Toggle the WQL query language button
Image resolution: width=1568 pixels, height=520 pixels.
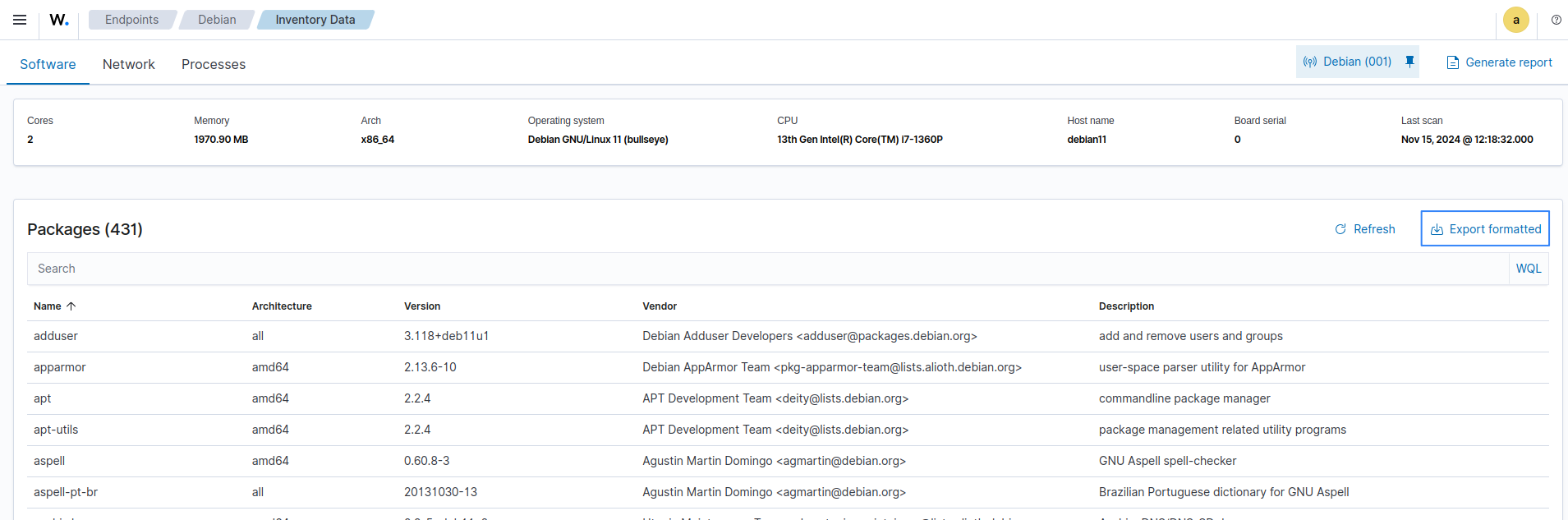[1528, 269]
